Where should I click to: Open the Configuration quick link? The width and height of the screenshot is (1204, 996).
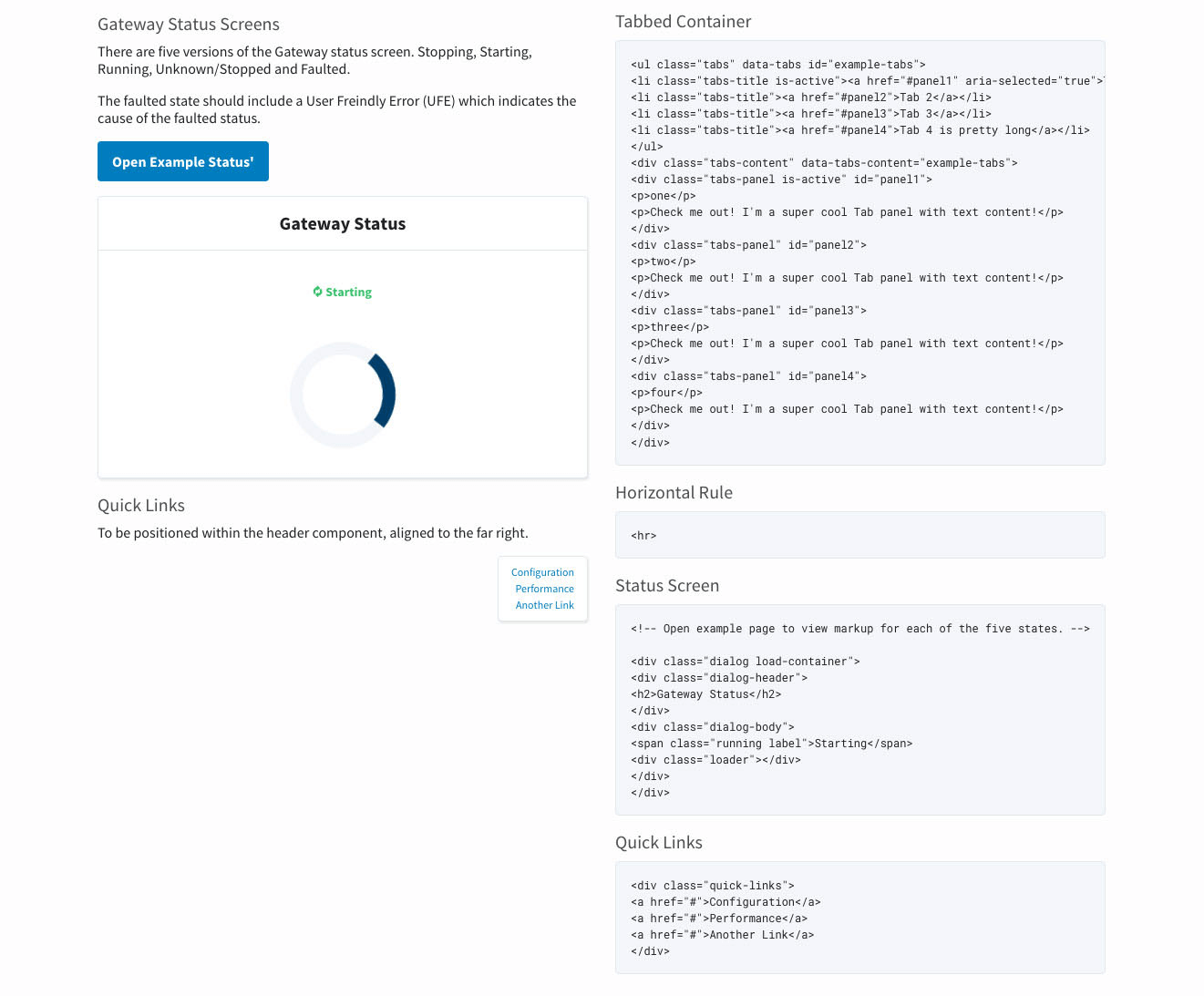pos(542,572)
